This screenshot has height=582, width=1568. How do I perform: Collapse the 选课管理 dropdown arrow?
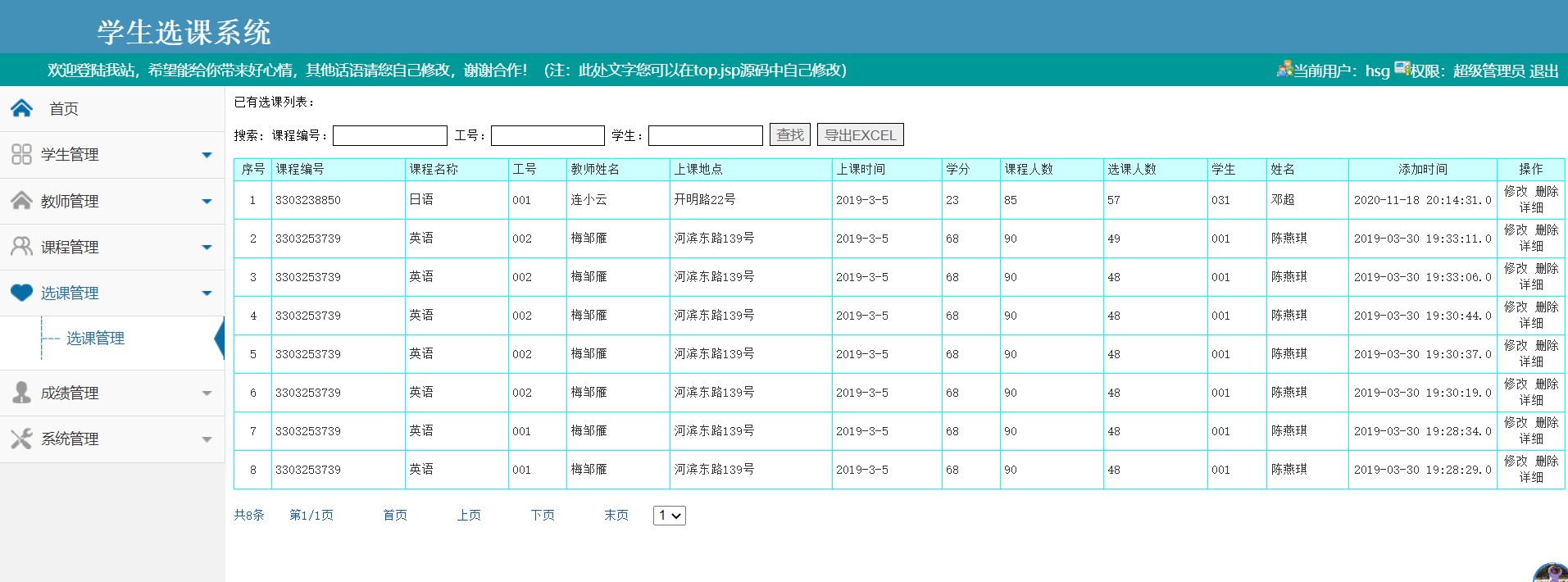pos(207,293)
